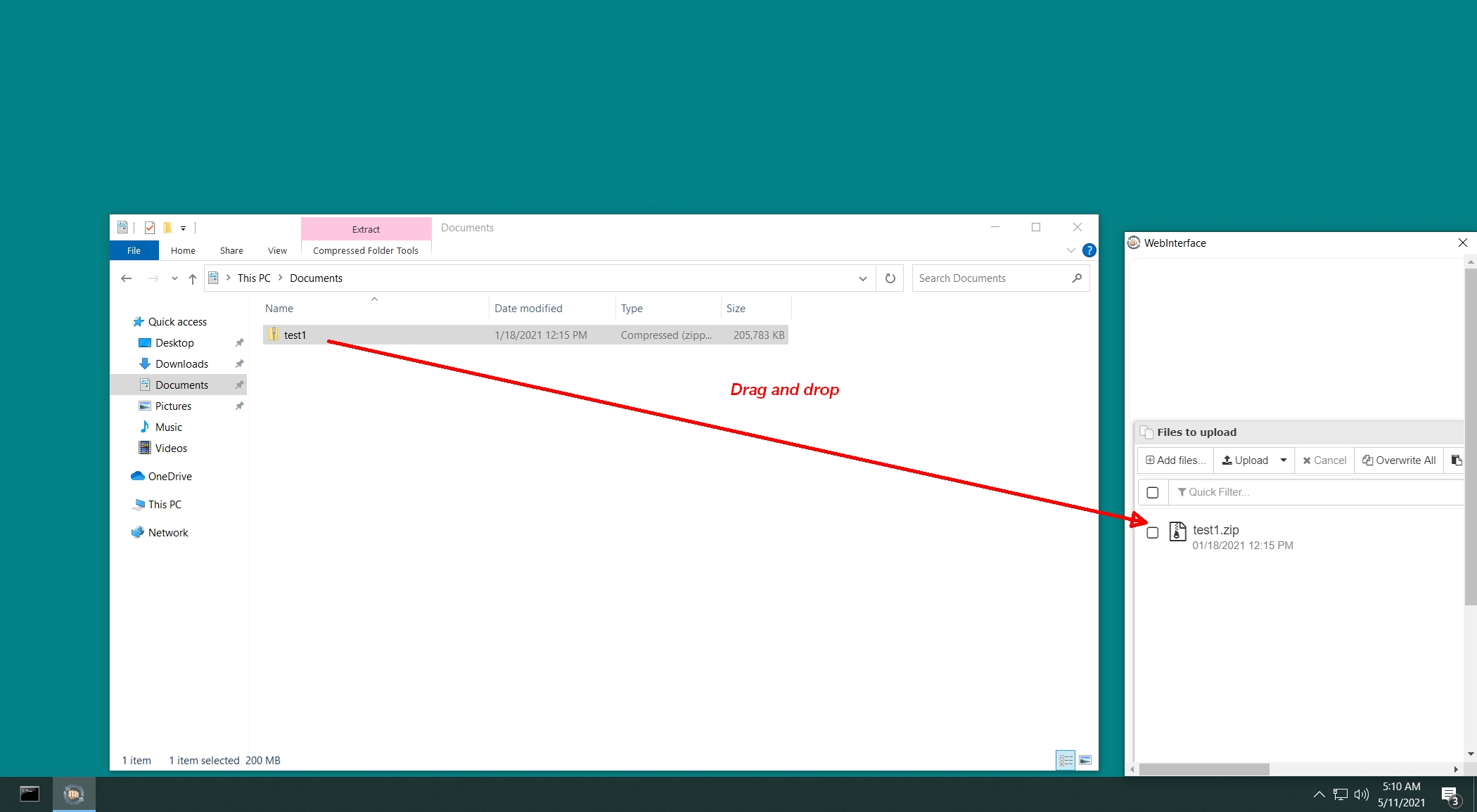This screenshot has width=1477, height=812.
Task: Select This PC in navigation pane
Action: click(x=165, y=505)
